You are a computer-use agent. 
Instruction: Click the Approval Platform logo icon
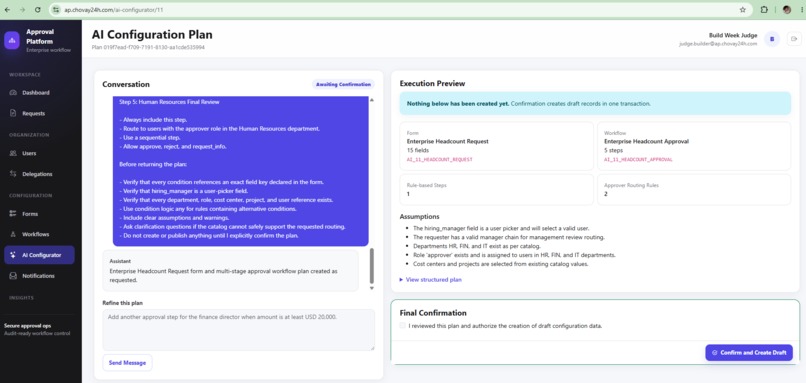pos(12,40)
